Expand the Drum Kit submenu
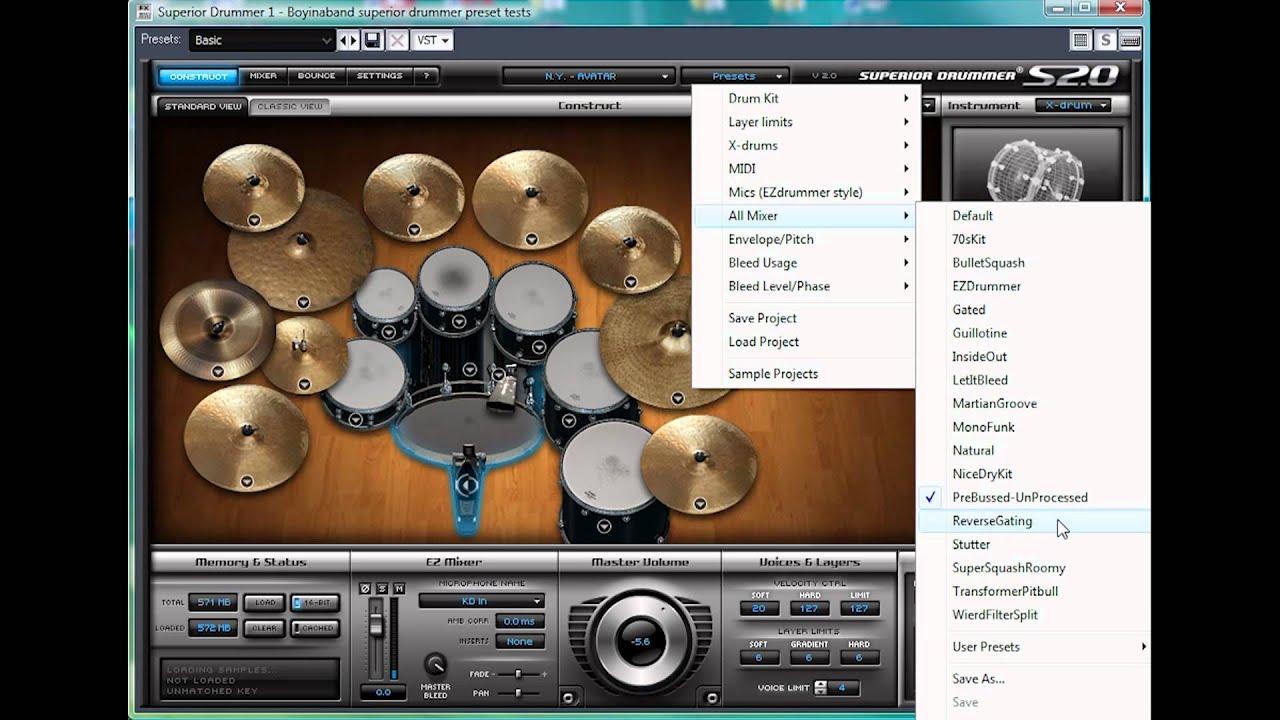Image resolution: width=1280 pixels, height=720 pixels. 804,98
